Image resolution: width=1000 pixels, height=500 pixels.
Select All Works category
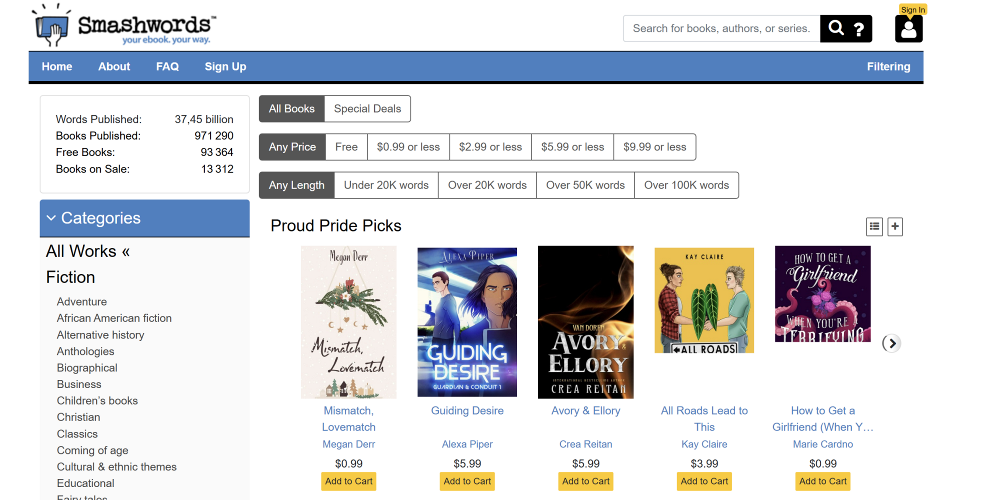click(x=88, y=251)
